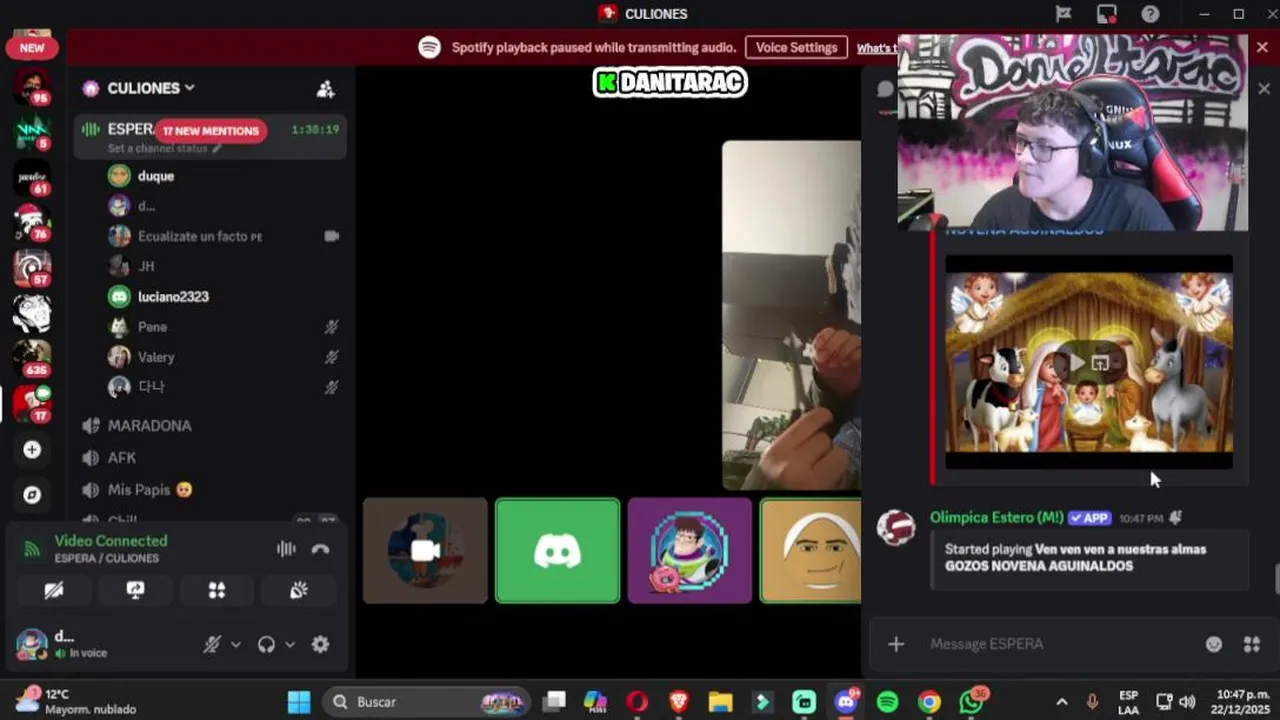Viewport: 1280px width, 720px height.
Task: Open server icon with 57 badge
Action: coord(32,267)
